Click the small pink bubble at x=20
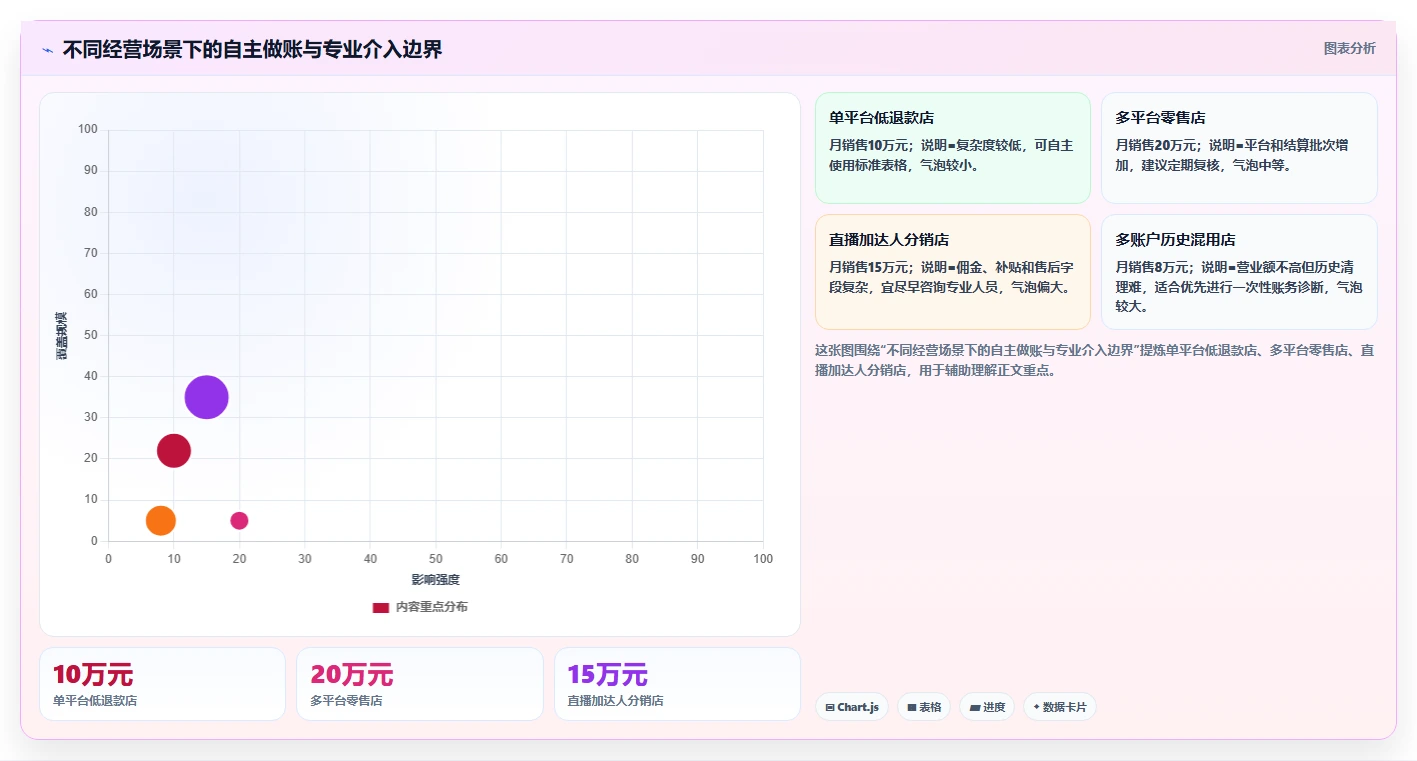Image resolution: width=1417 pixels, height=761 pixels. pyautogui.click(x=239, y=520)
